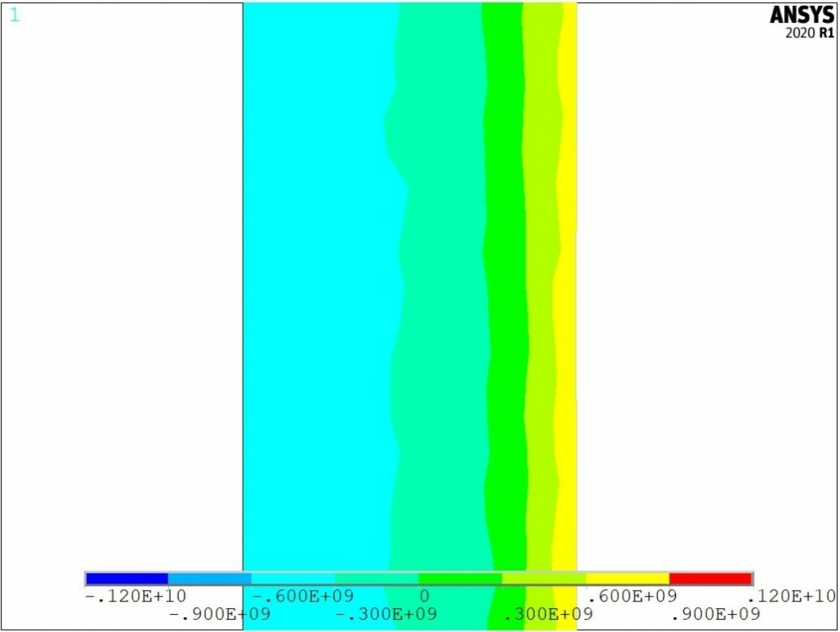Click the 0 legend value label
Screen dimensions: 840x632
[424, 597]
